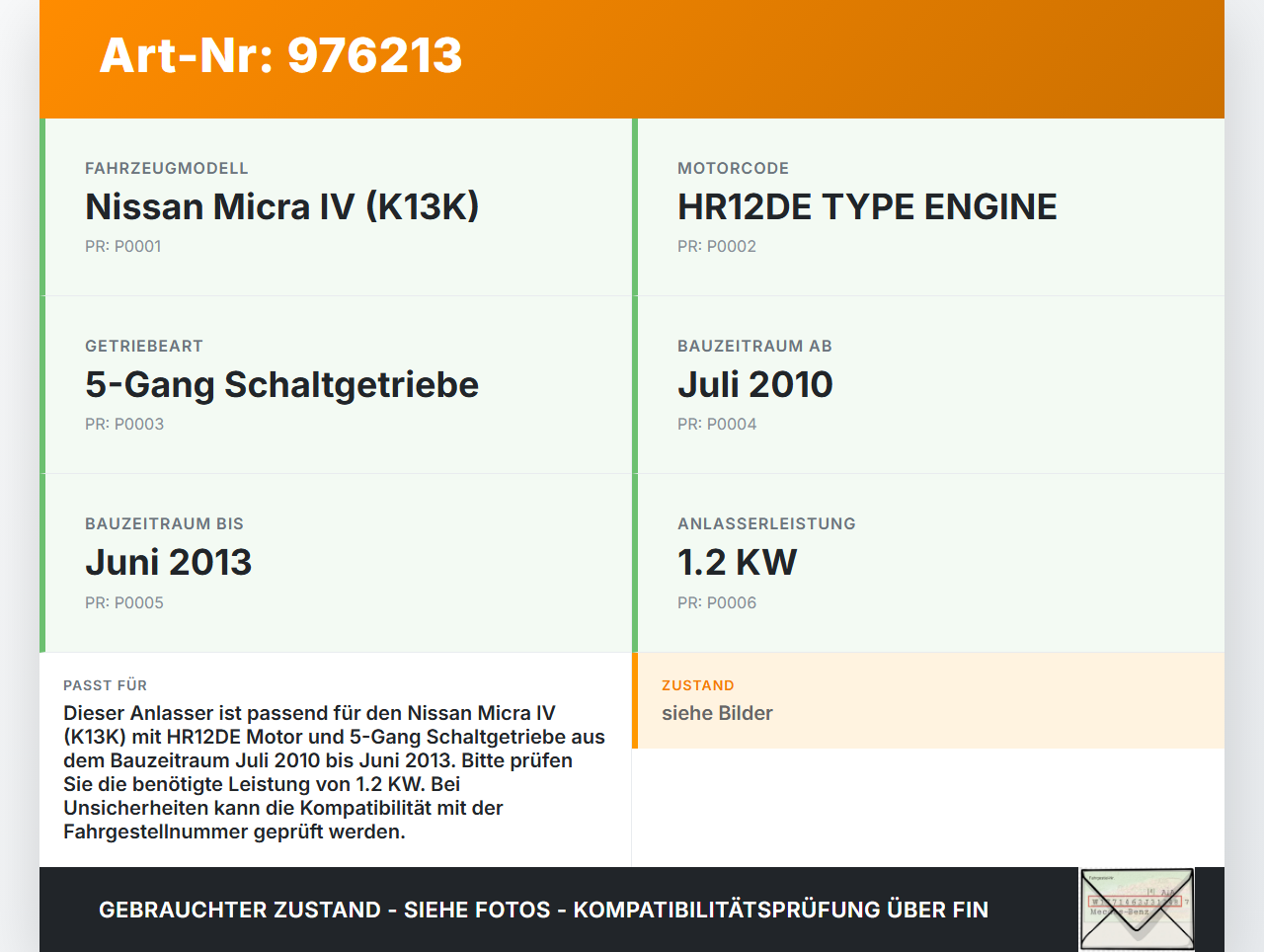Image resolution: width=1264 pixels, height=952 pixels.
Task: Select the Getriebeart value 5-Gang Schaltgetriebe
Action: click(x=281, y=384)
